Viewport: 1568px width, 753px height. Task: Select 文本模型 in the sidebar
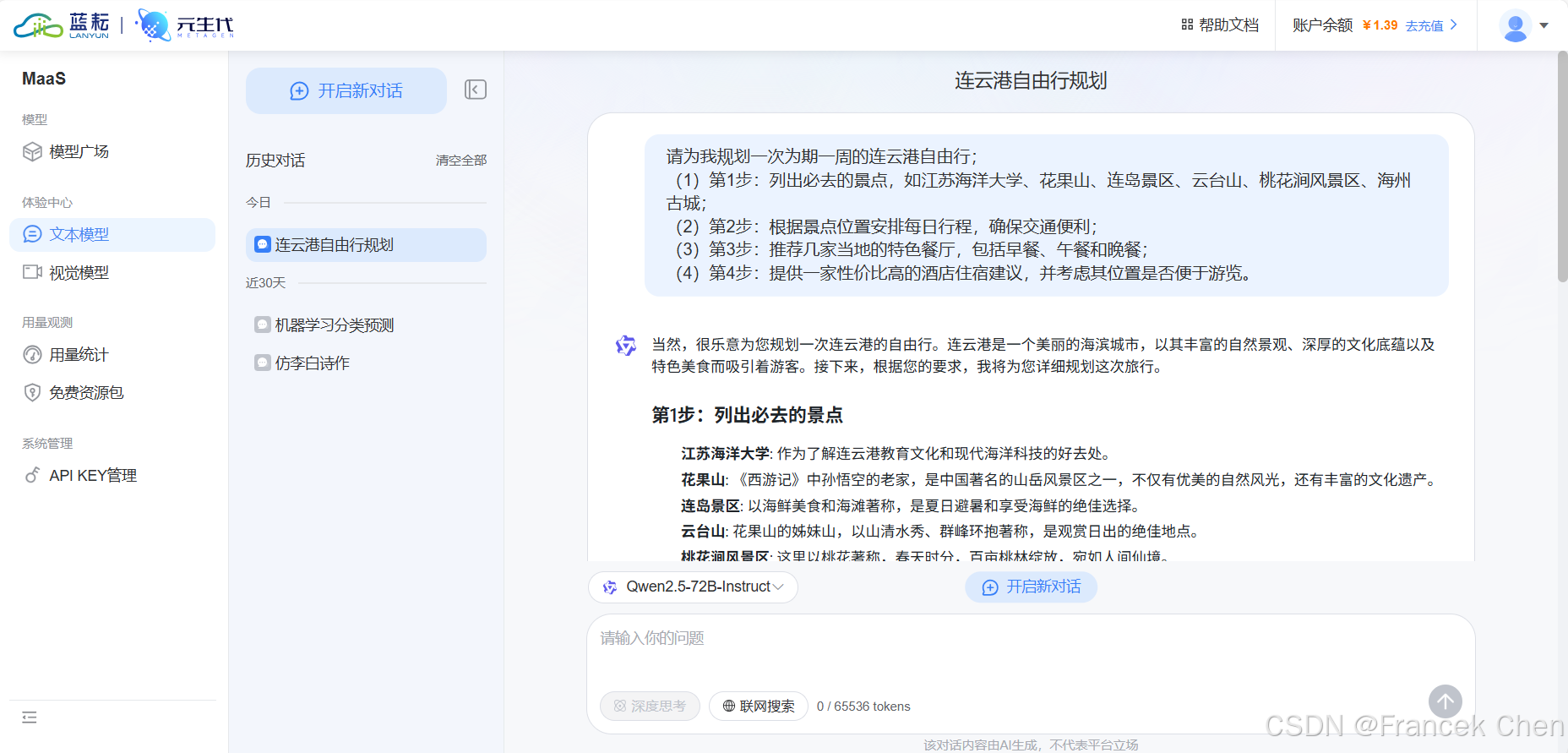(112, 234)
